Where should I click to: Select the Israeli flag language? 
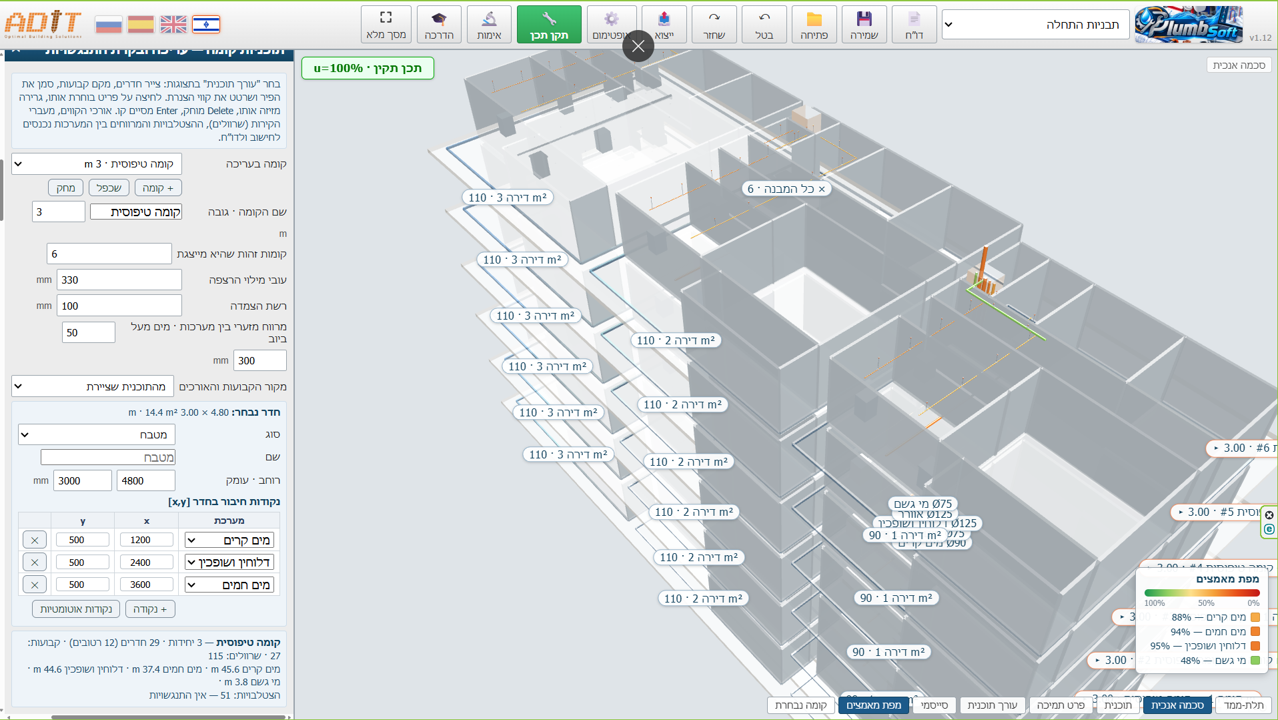pyautogui.click(x=206, y=24)
